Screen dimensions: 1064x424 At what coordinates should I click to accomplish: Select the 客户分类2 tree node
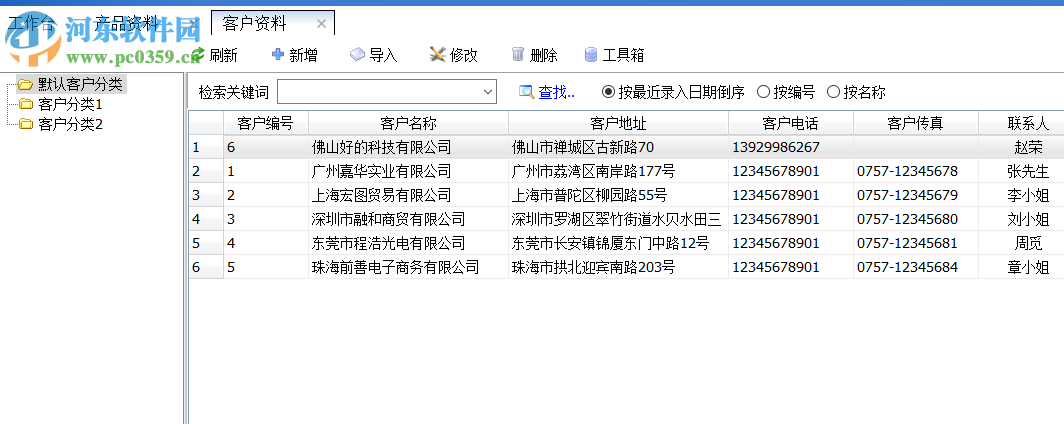pos(71,124)
